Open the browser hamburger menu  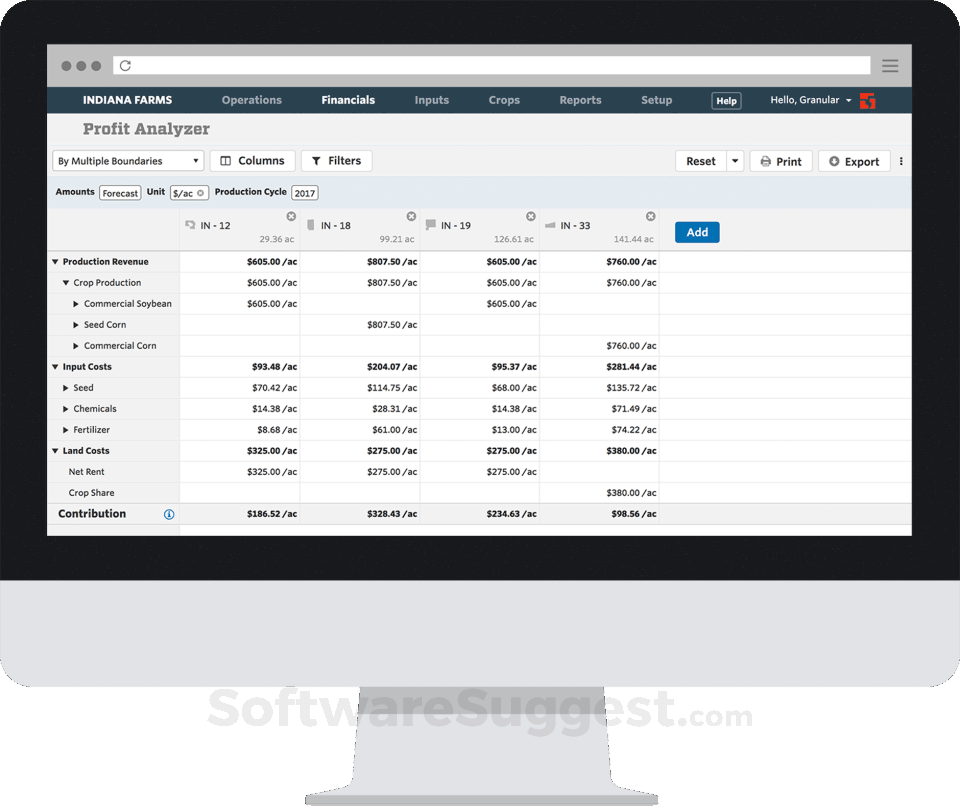click(x=890, y=66)
